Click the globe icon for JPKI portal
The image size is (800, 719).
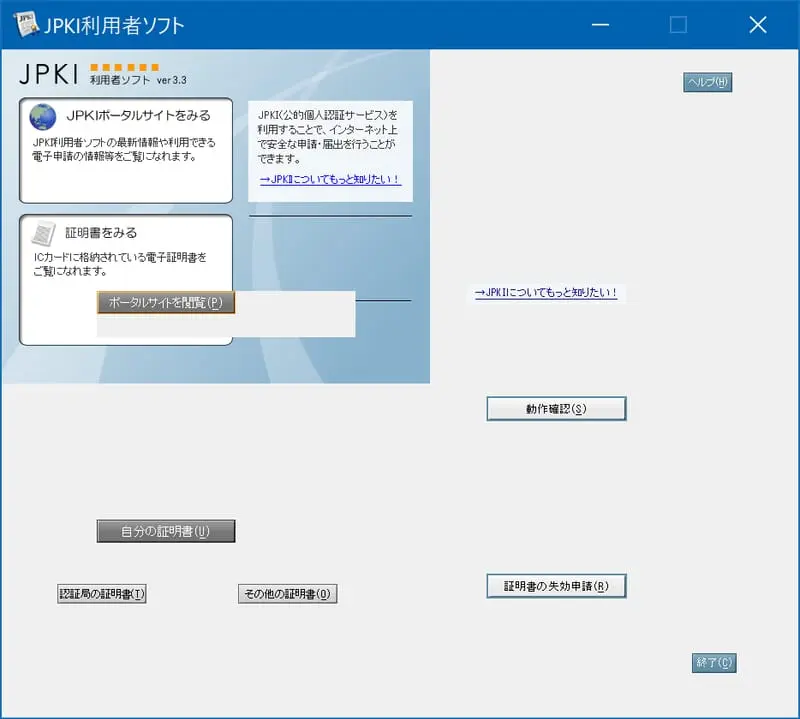[43, 117]
